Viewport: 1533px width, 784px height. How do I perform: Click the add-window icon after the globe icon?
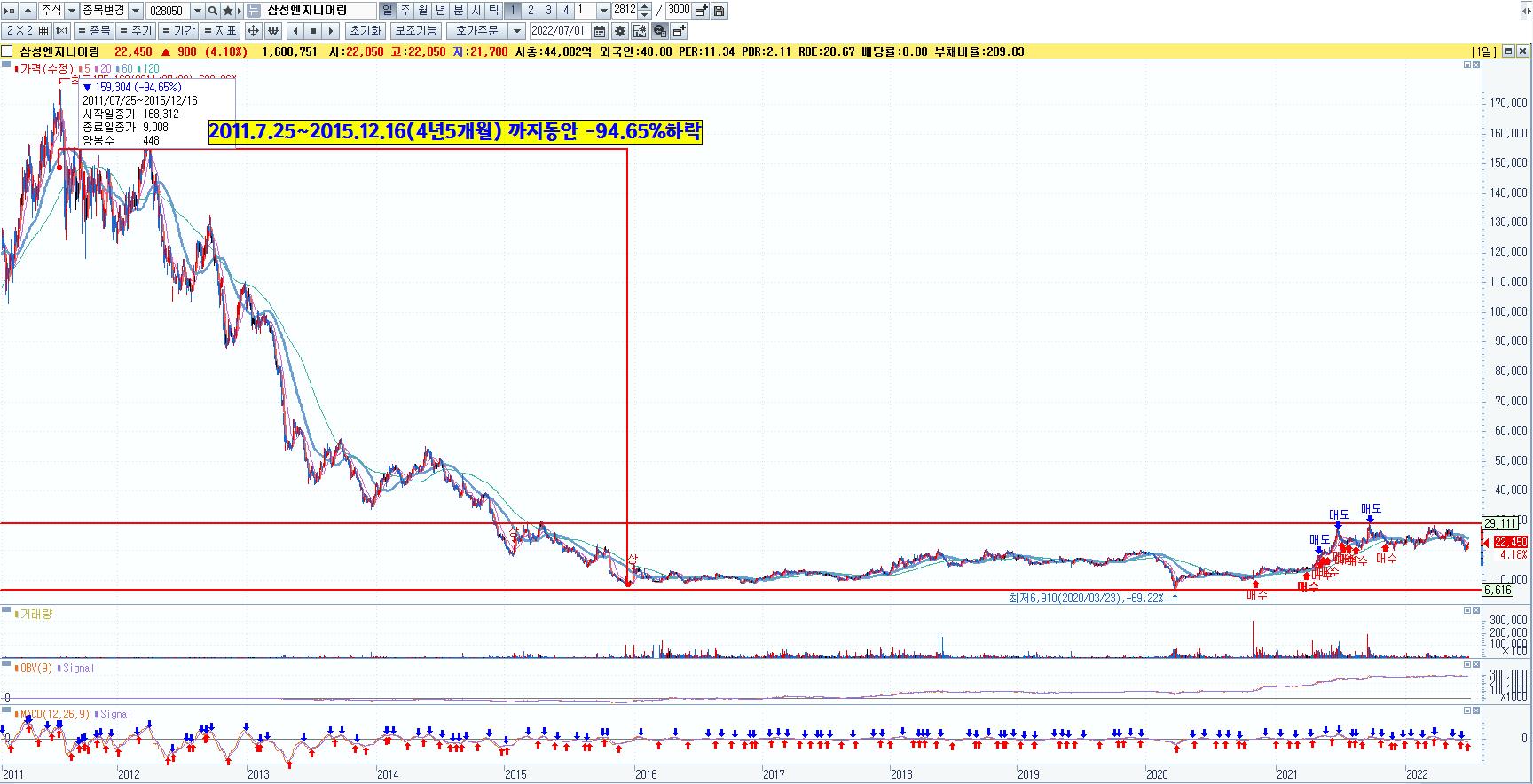[679, 31]
